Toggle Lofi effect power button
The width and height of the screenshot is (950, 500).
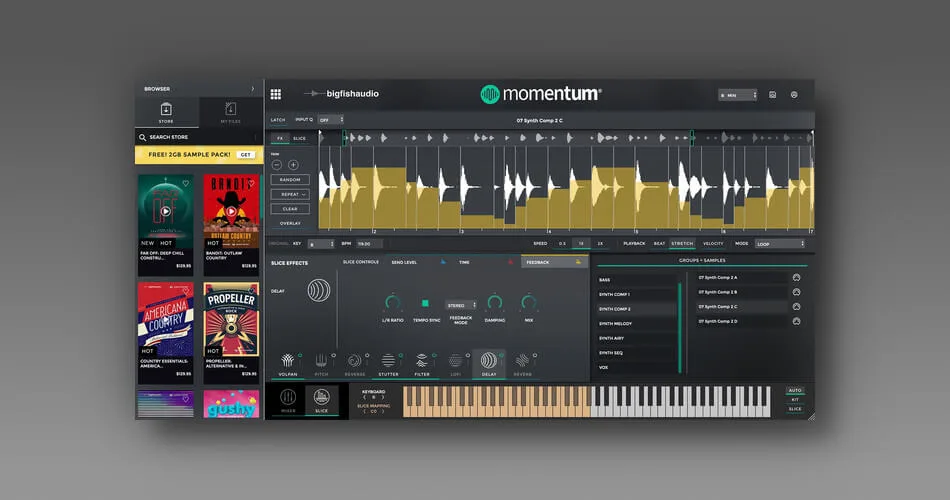click(467, 356)
